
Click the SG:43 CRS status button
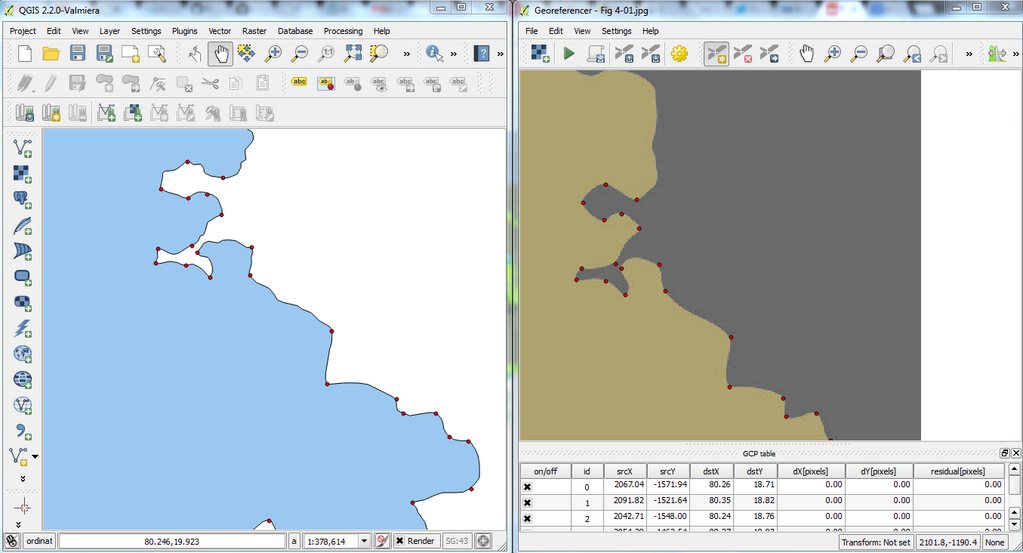[x=456, y=541]
